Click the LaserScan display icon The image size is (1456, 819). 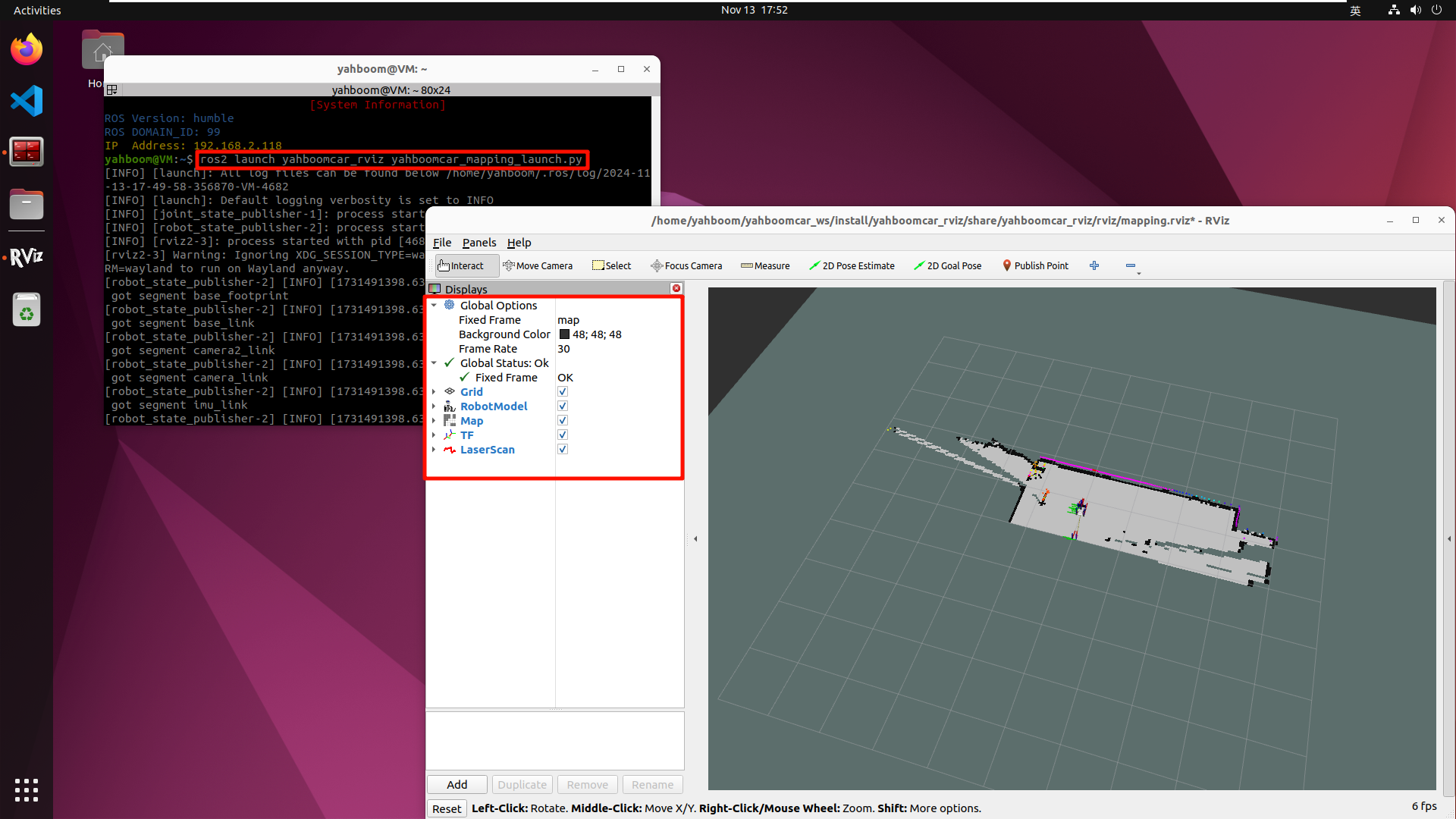(450, 449)
